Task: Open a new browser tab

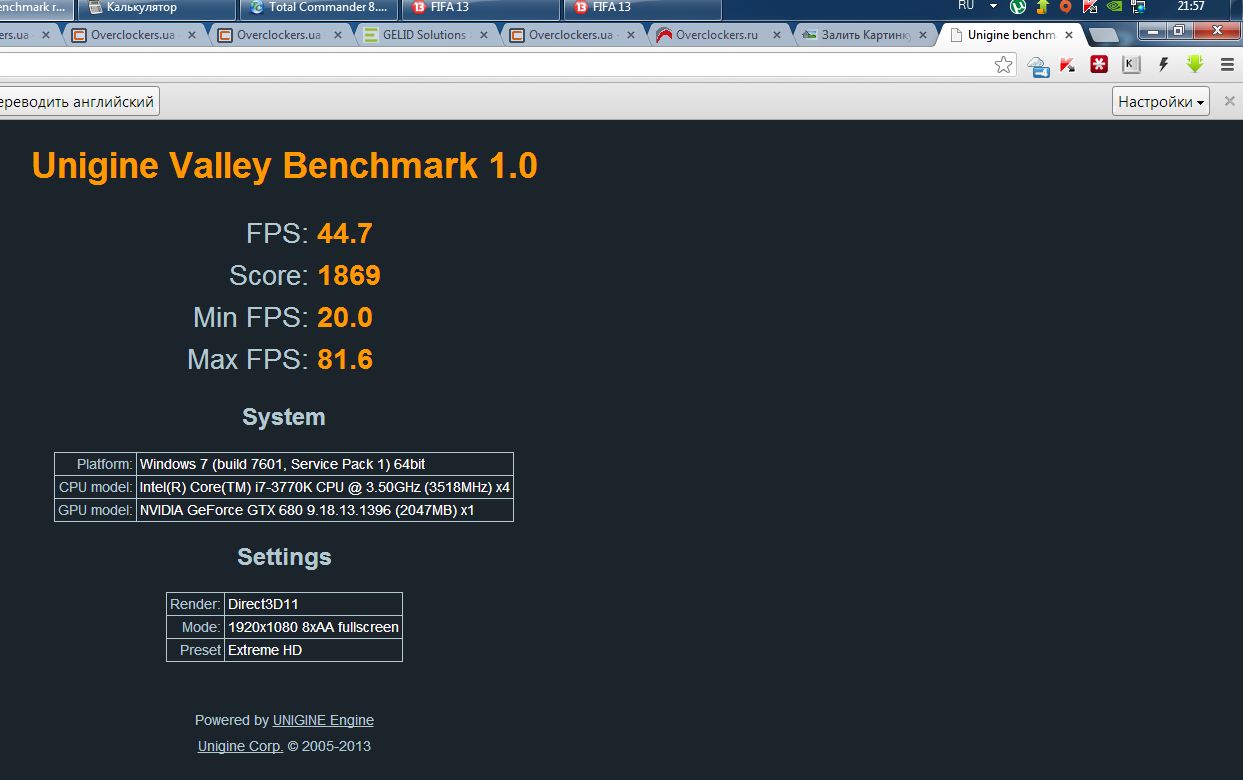Action: pos(1104,35)
